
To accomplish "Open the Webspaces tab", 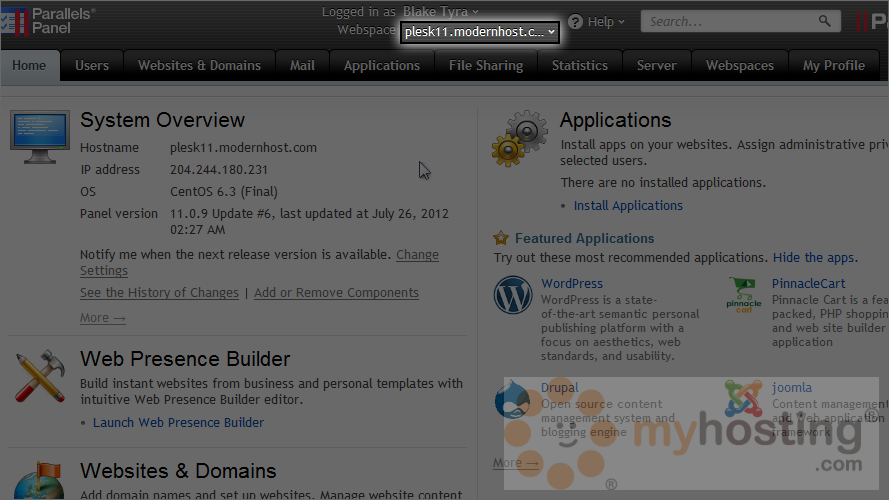I will point(739,65).
